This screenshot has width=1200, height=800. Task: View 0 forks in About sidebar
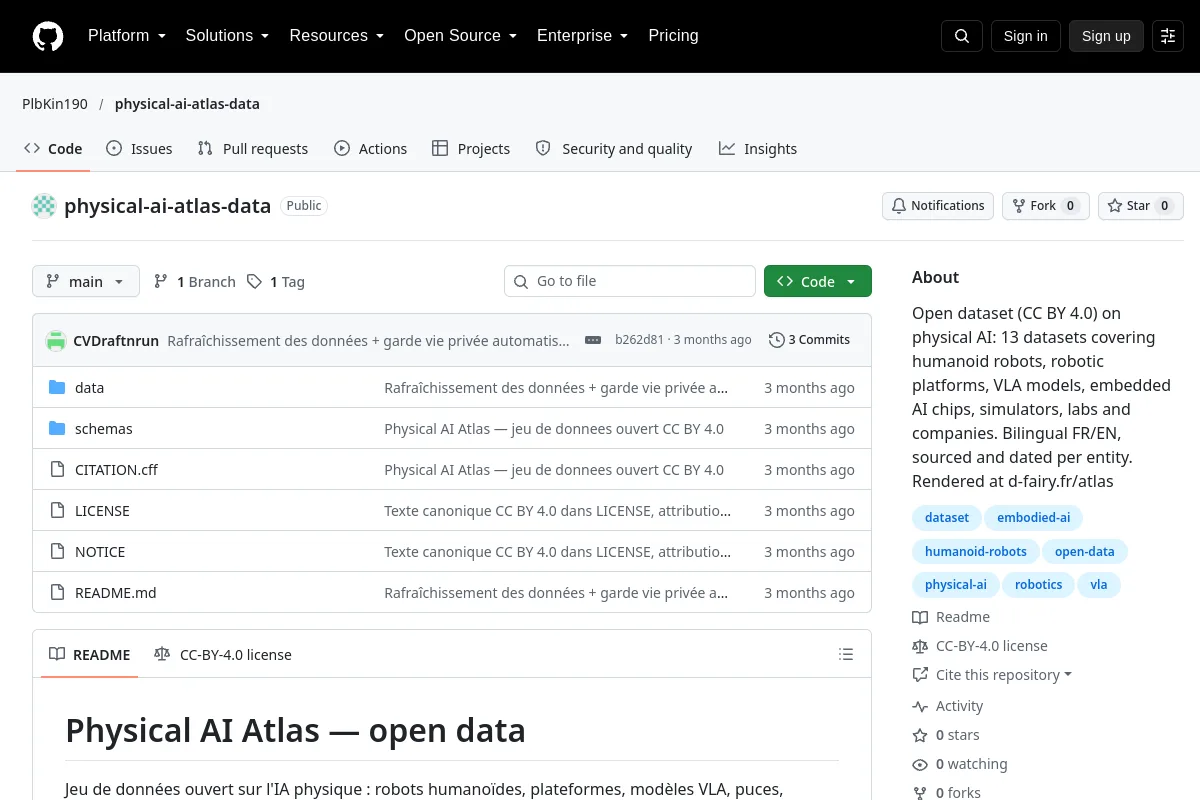click(947, 793)
